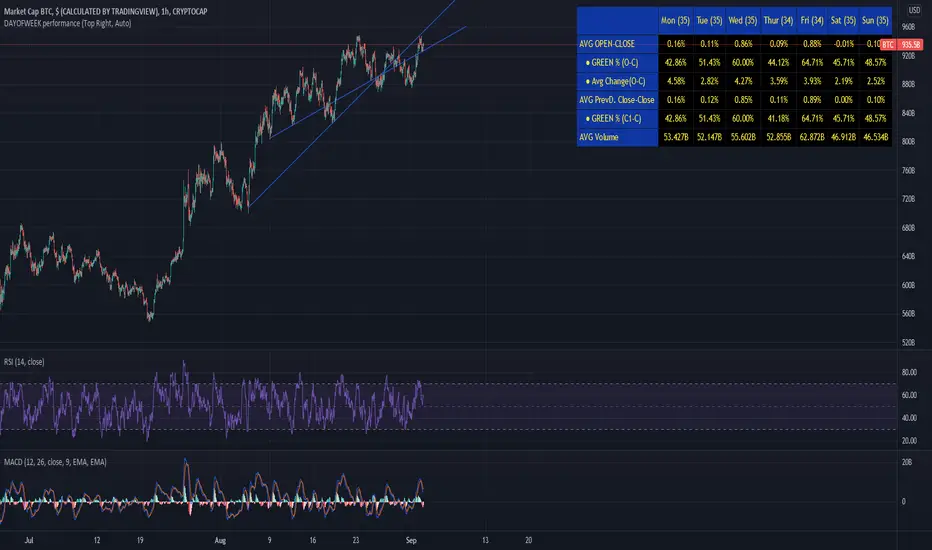This screenshot has height=550, width=932.
Task: Click the 2.82% Tuesday Avg Change cell
Action: [x=709, y=81]
